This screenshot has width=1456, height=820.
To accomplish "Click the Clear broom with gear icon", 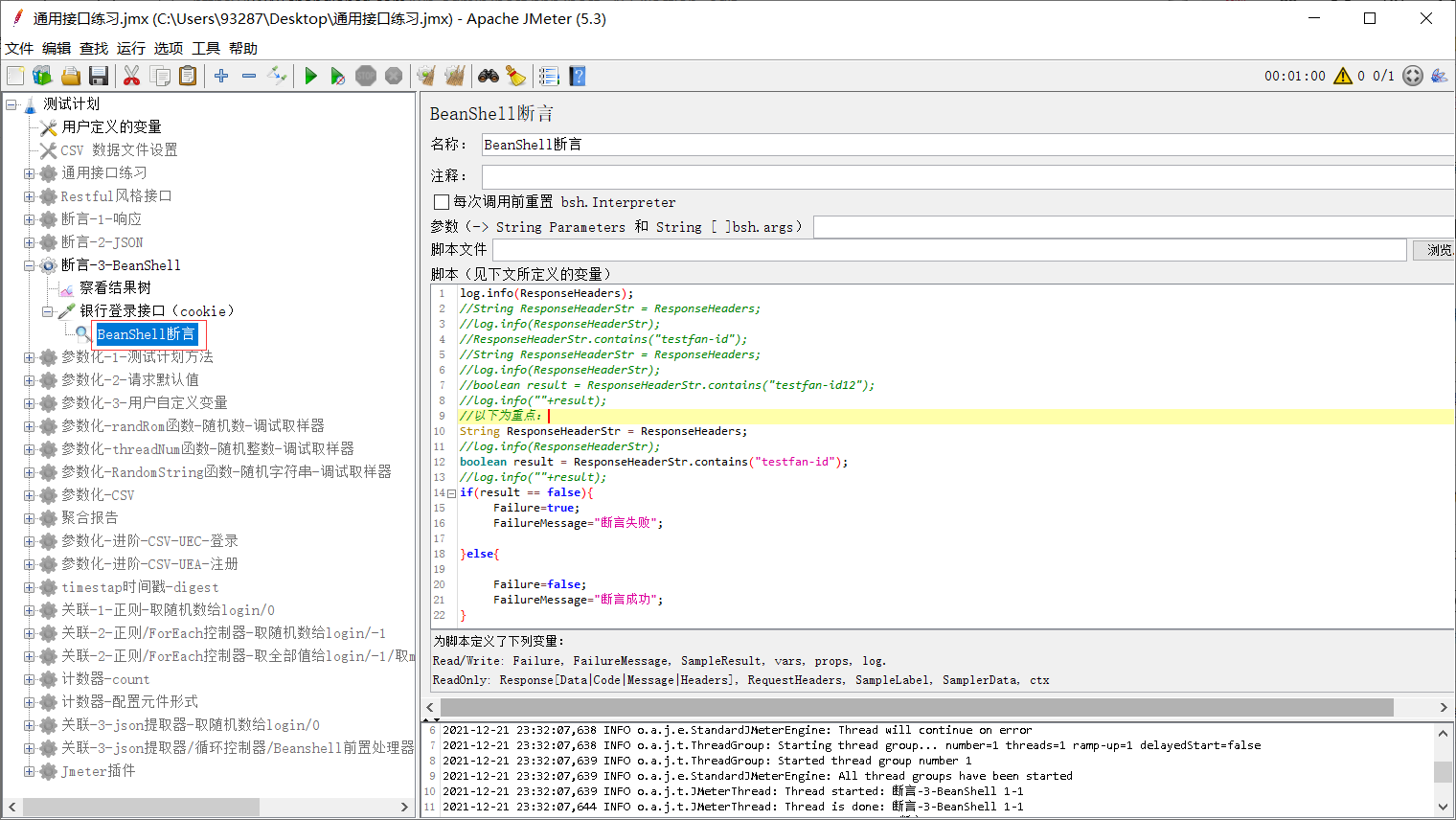I will coord(426,76).
